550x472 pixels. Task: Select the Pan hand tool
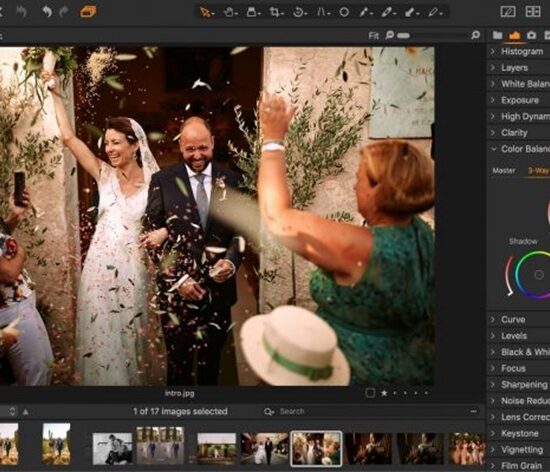pos(229,12)
